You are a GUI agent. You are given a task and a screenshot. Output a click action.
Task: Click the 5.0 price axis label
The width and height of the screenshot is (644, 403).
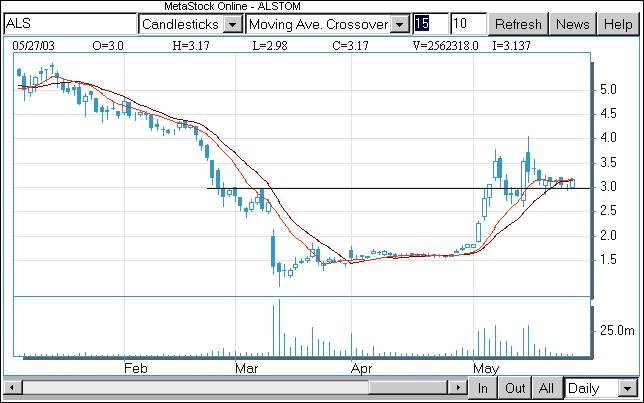click(x=608, y=90)
